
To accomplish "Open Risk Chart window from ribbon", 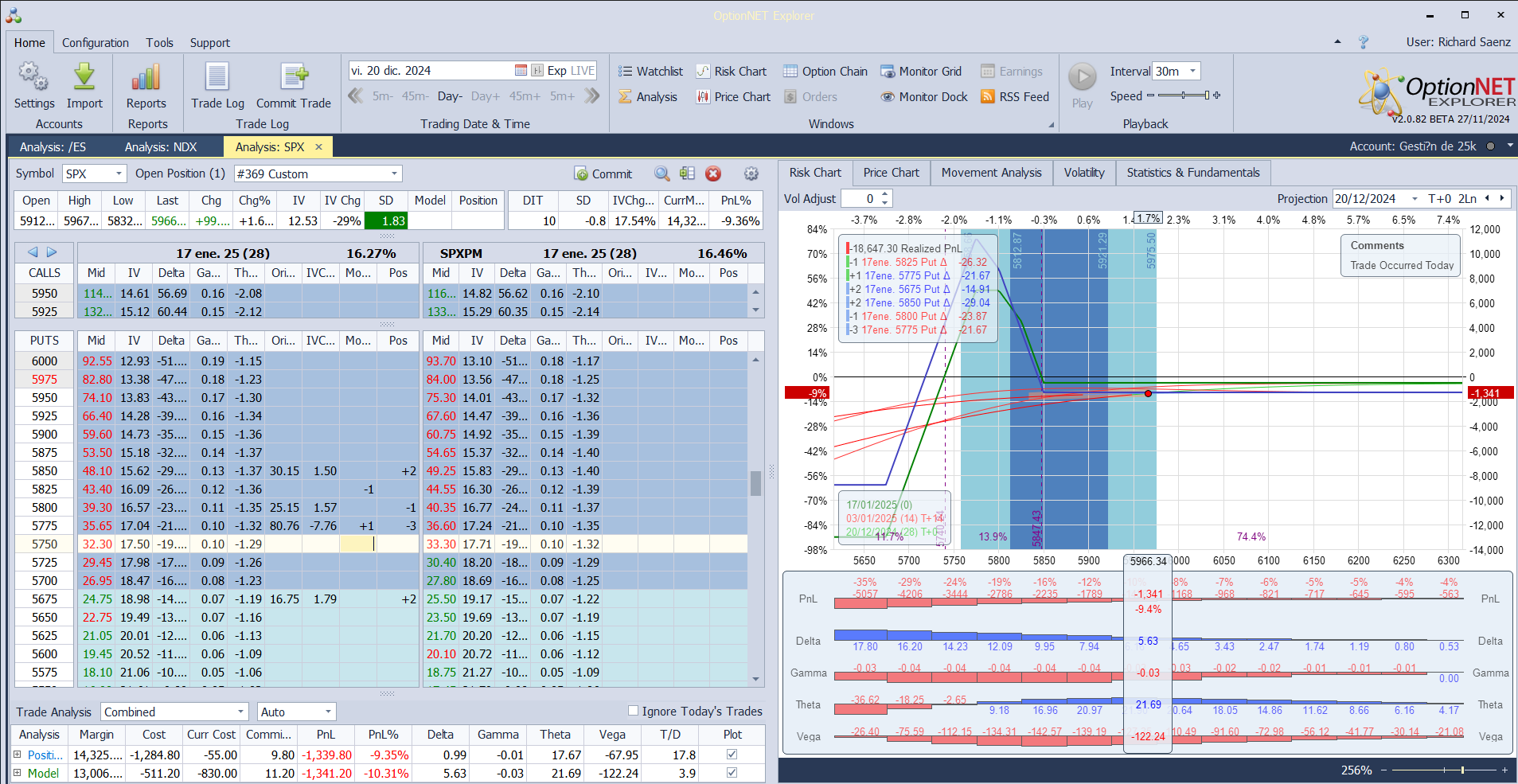I will [x=731, y=71].
